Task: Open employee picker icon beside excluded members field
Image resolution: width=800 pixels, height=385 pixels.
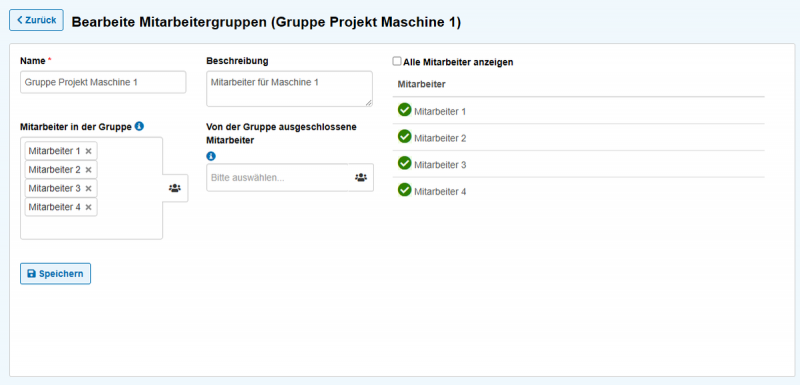Action: tap(361, 177)
